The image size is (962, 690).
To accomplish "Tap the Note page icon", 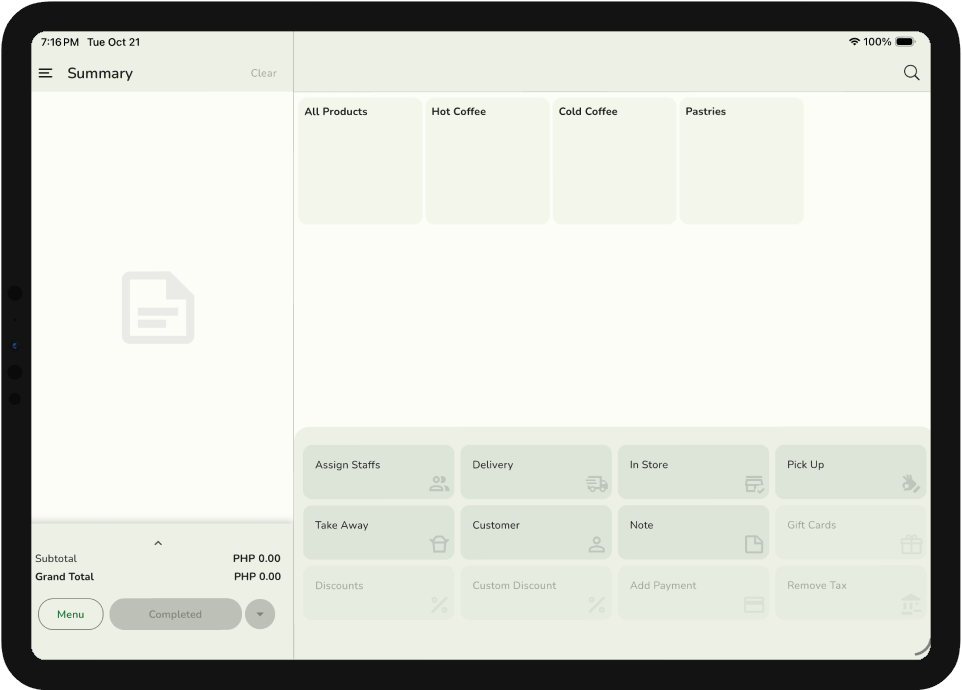I will (754, 544).
